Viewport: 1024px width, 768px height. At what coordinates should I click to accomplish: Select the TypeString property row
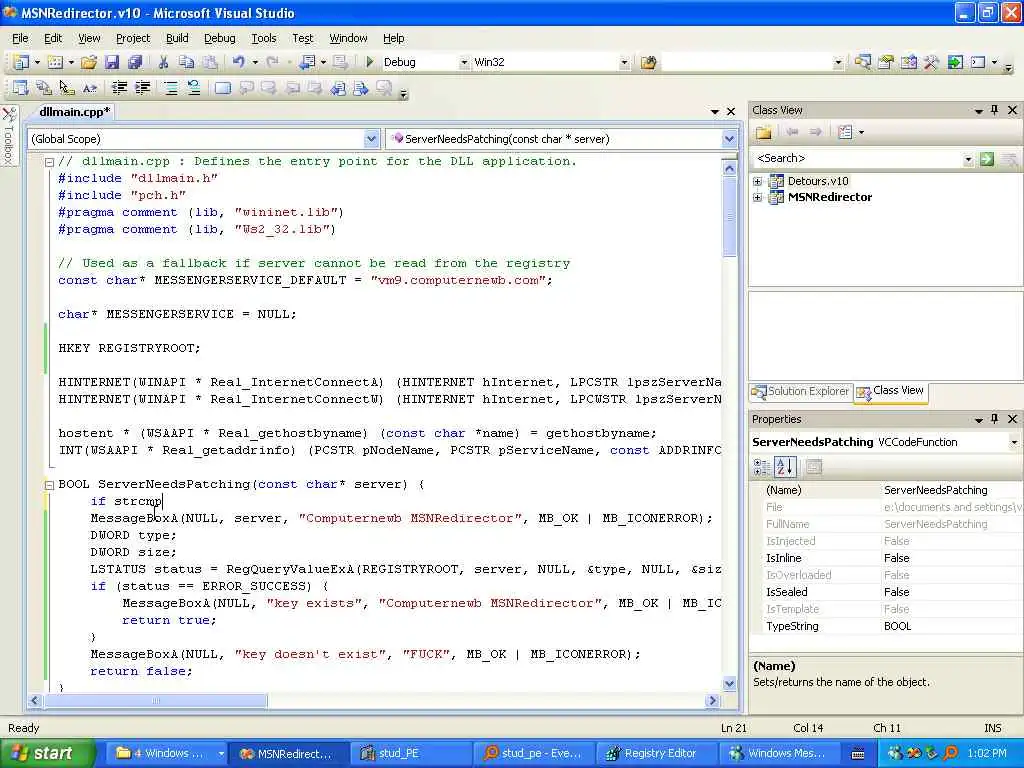coord(888,626)
